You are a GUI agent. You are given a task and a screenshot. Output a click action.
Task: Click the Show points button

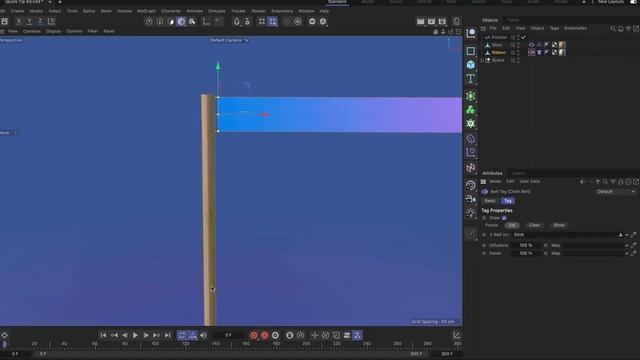click(559, 225)
